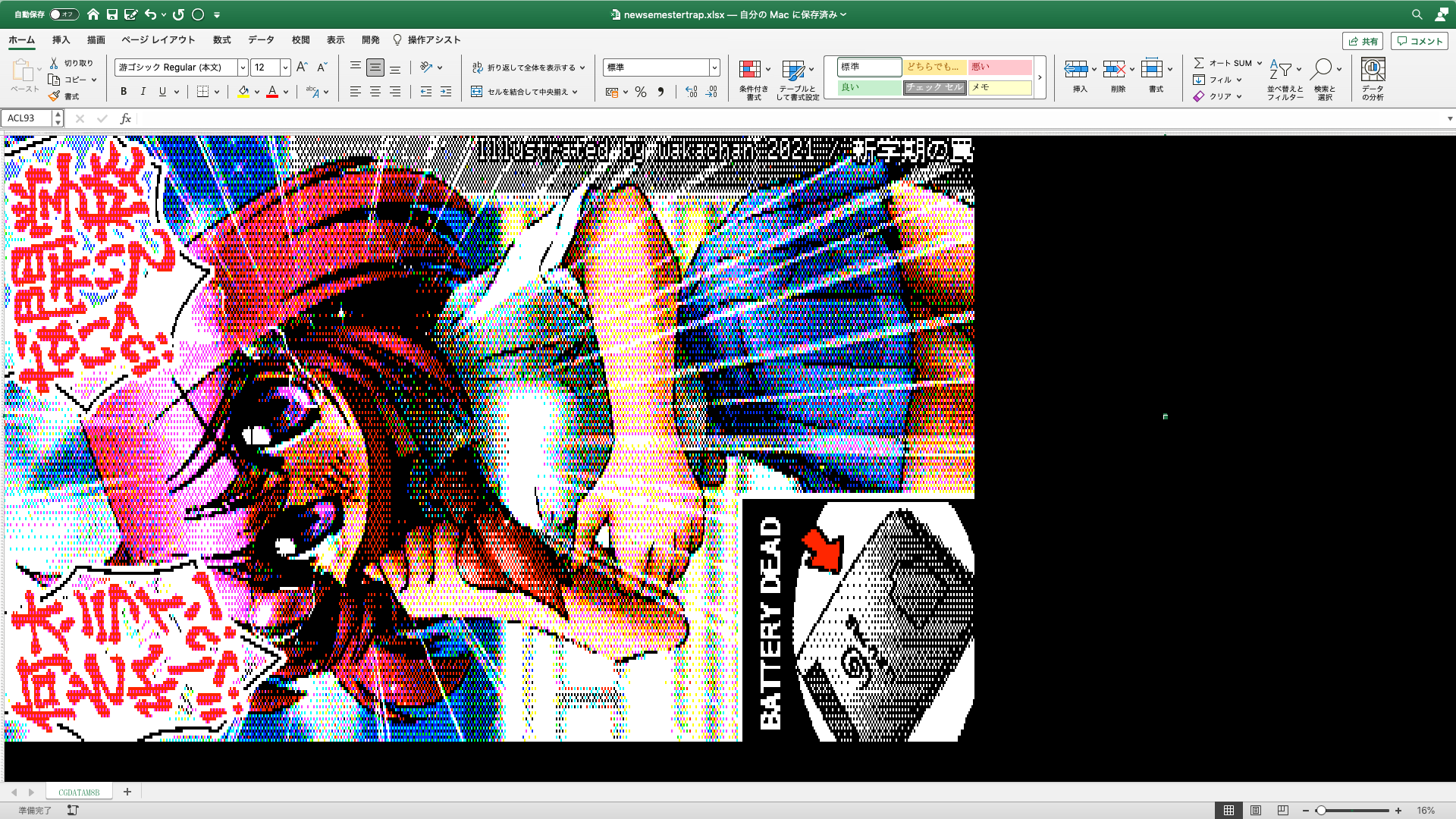1456x819 pixels.
Task: Click the name box showing ACL93
Action: (x=27, y=118)
